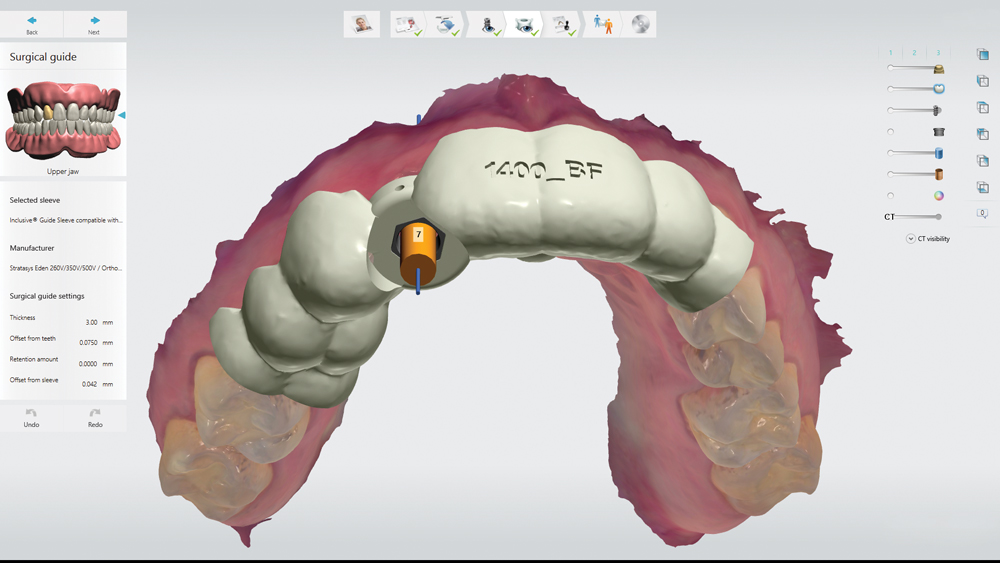The height and width of the screenshot is (563, 1000).
Task: Select visibility preset tab 3
Action: [x=938, y=53]
